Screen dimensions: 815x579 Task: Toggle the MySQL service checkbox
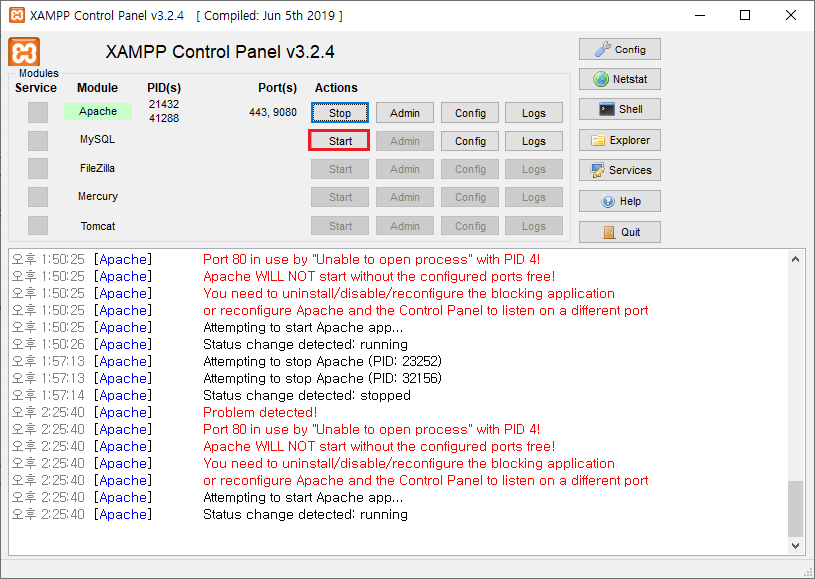click(x=38, y=140)
